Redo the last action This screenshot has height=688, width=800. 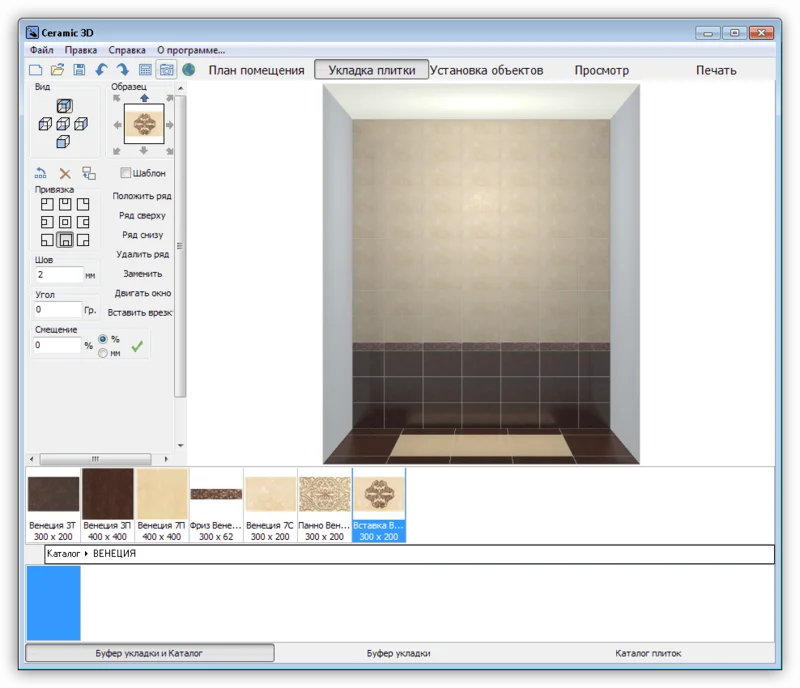[x=123, y=70]
